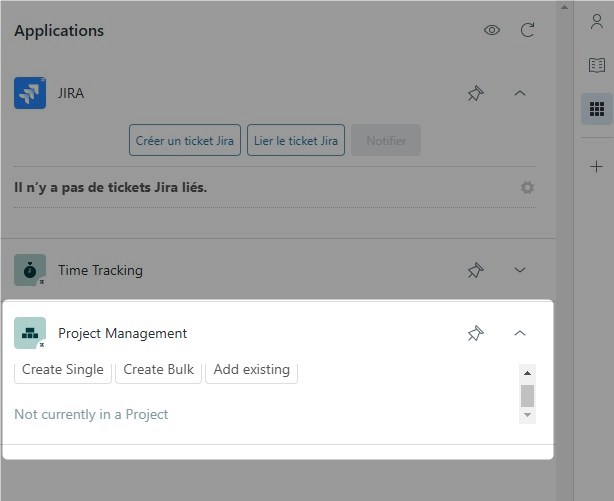Image resolution: width=614 pixels, height=501 pixels.
Task: Click Créer un ticket Jira button
Action: point(185,140)
